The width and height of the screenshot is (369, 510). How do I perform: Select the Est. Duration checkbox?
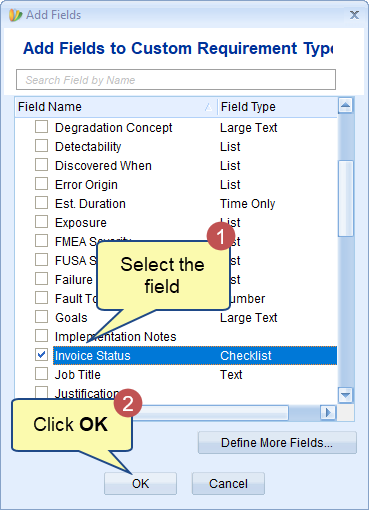(x=41, y=203)
